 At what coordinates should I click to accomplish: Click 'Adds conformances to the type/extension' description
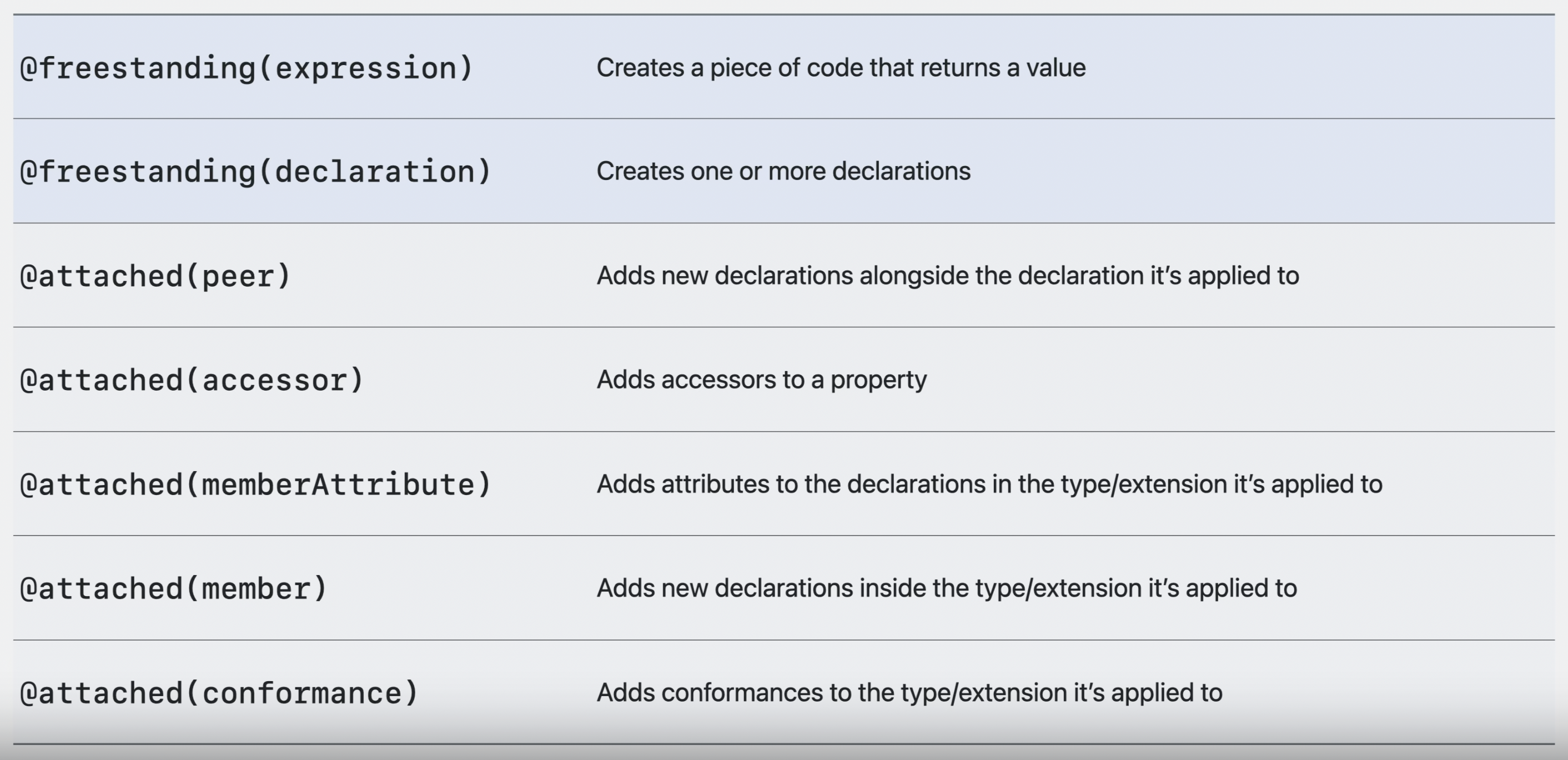(x=909, y=692)
